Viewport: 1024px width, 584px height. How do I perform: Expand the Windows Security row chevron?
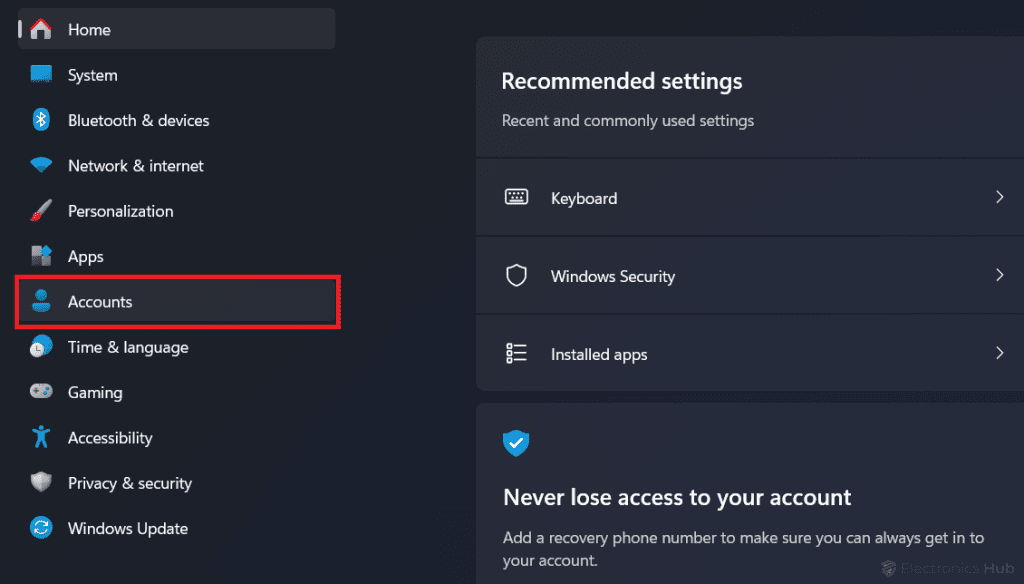pos(999,276)
